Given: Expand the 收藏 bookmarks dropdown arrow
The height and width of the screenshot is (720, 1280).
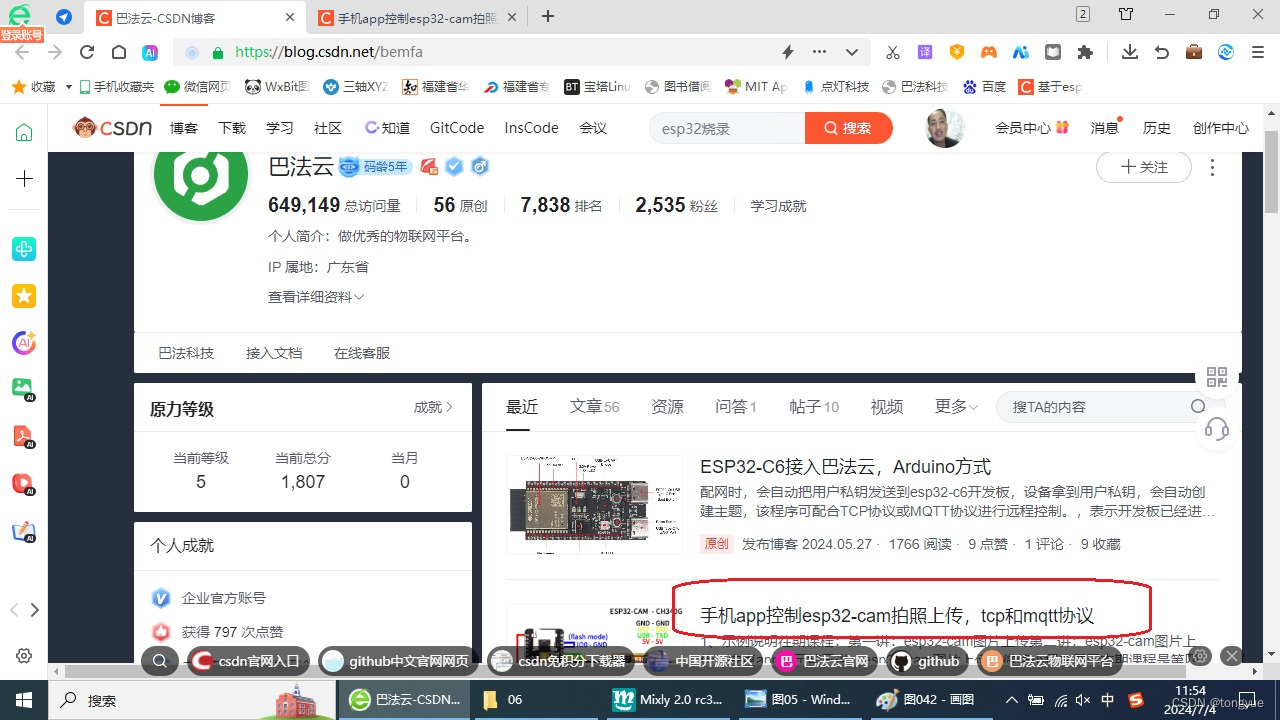Looking at the screenshot, I should (x=69, y=87).
